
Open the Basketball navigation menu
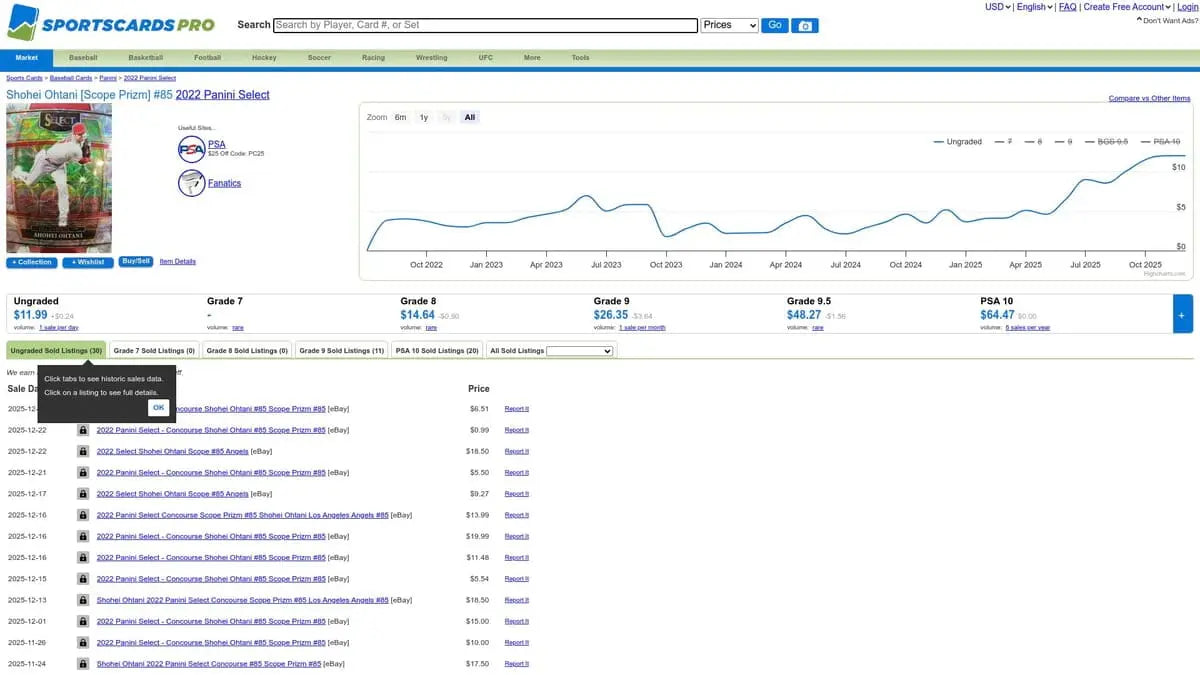pos(146,58)
